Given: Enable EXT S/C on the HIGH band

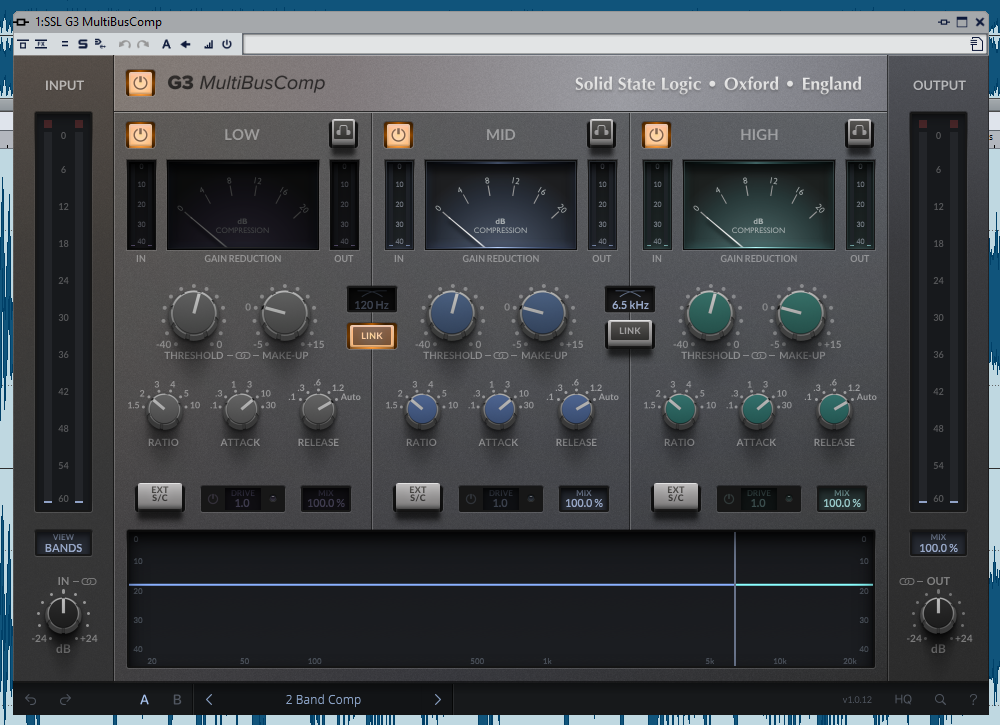Looking at the screenshot, I should pos(675,495).
